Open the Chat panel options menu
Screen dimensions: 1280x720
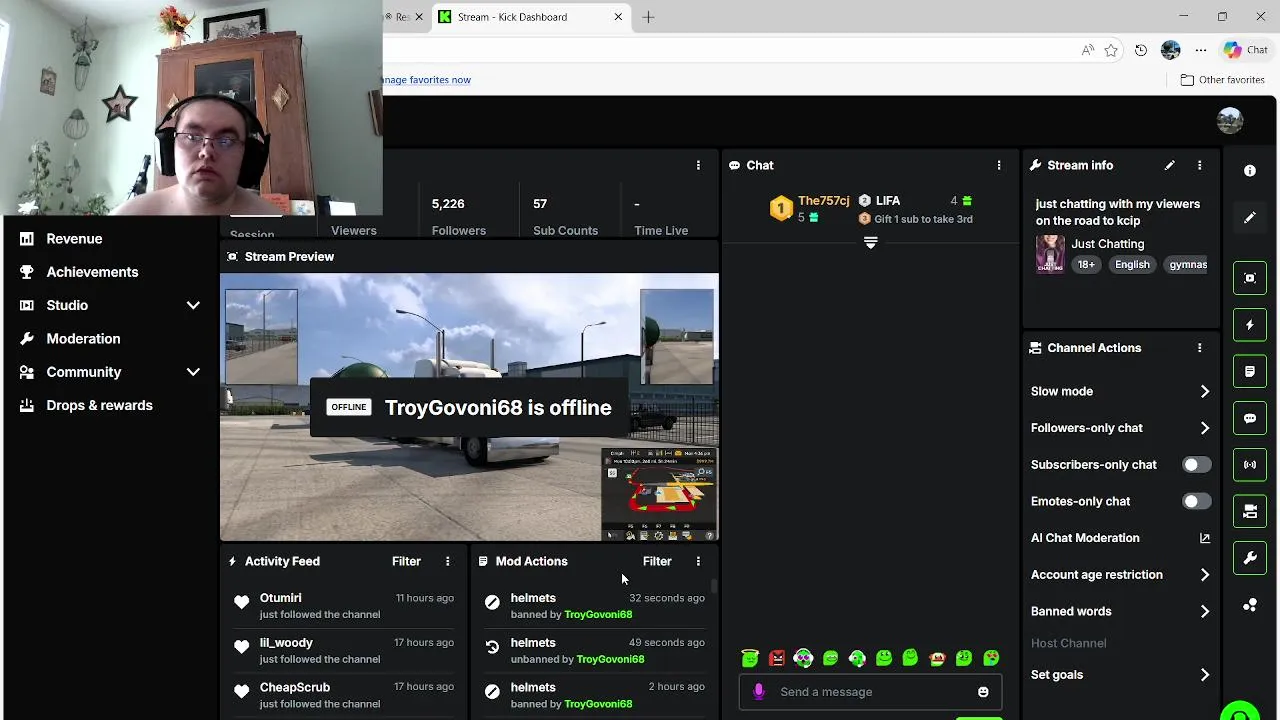pos(998,165)
